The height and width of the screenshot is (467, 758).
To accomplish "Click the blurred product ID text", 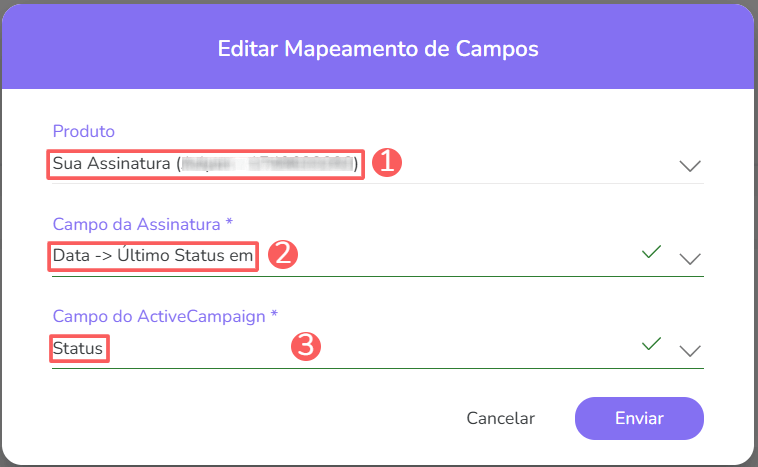I will click(268, 164).
